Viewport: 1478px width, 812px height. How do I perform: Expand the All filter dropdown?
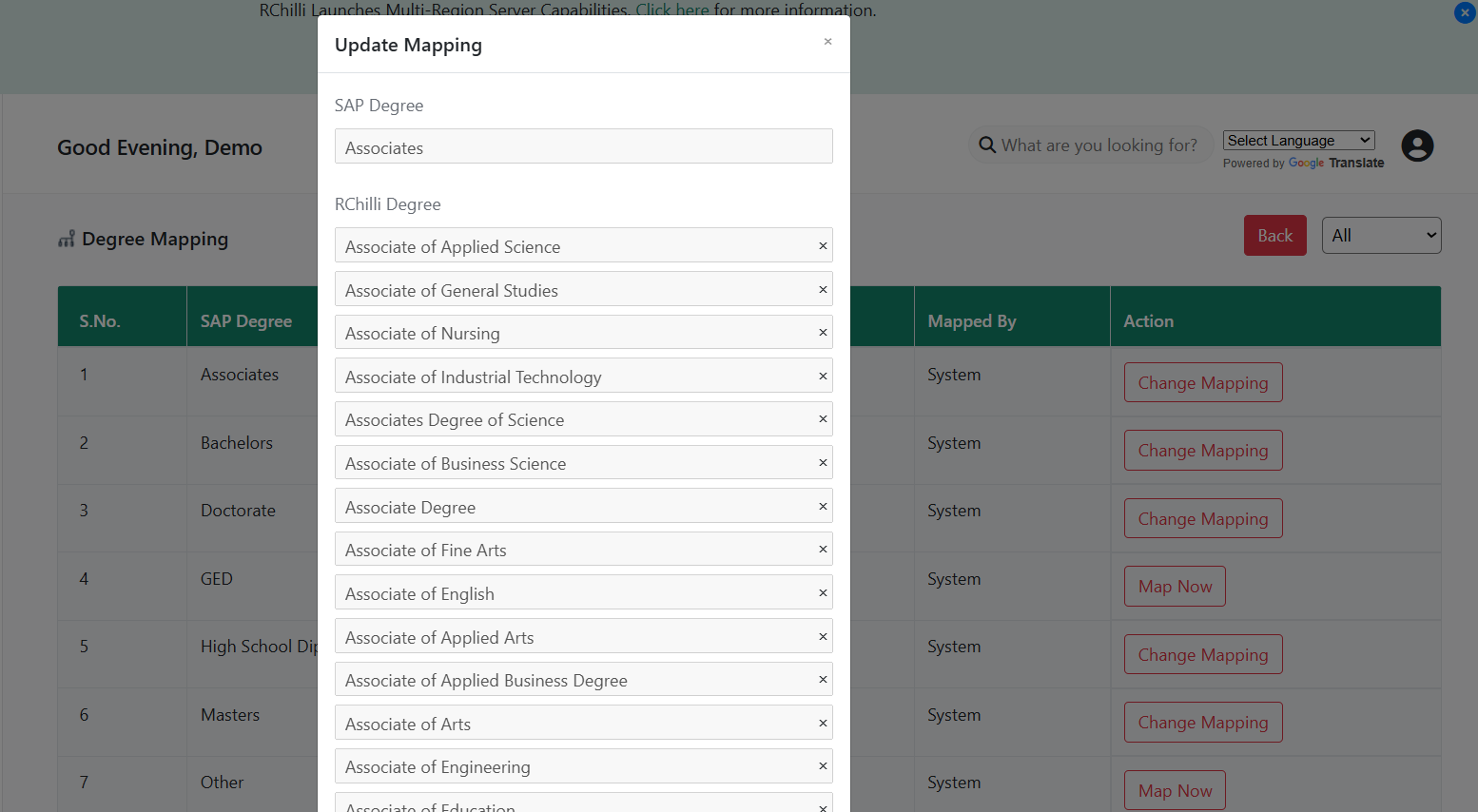click(x=1381, y=236)
